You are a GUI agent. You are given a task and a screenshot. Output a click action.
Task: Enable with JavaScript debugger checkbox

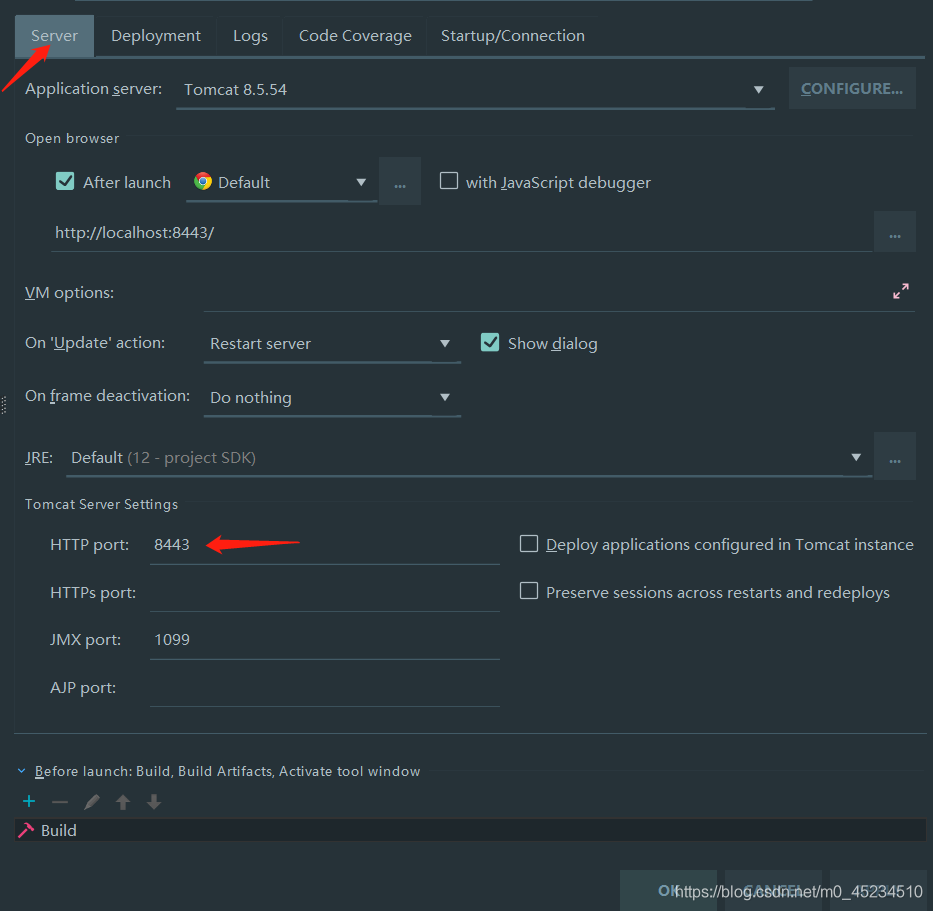click(x=449, y=180)
